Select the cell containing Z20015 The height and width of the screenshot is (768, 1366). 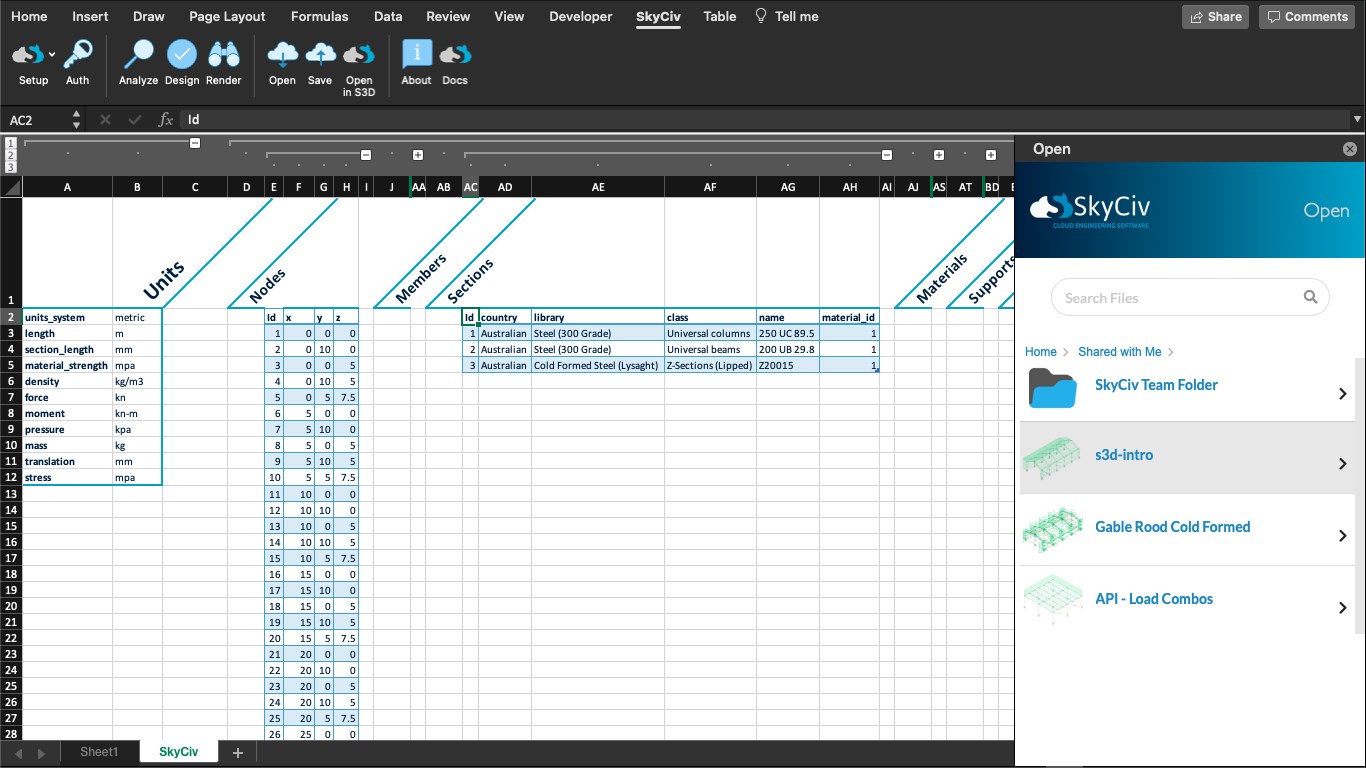tap(788, 365)
